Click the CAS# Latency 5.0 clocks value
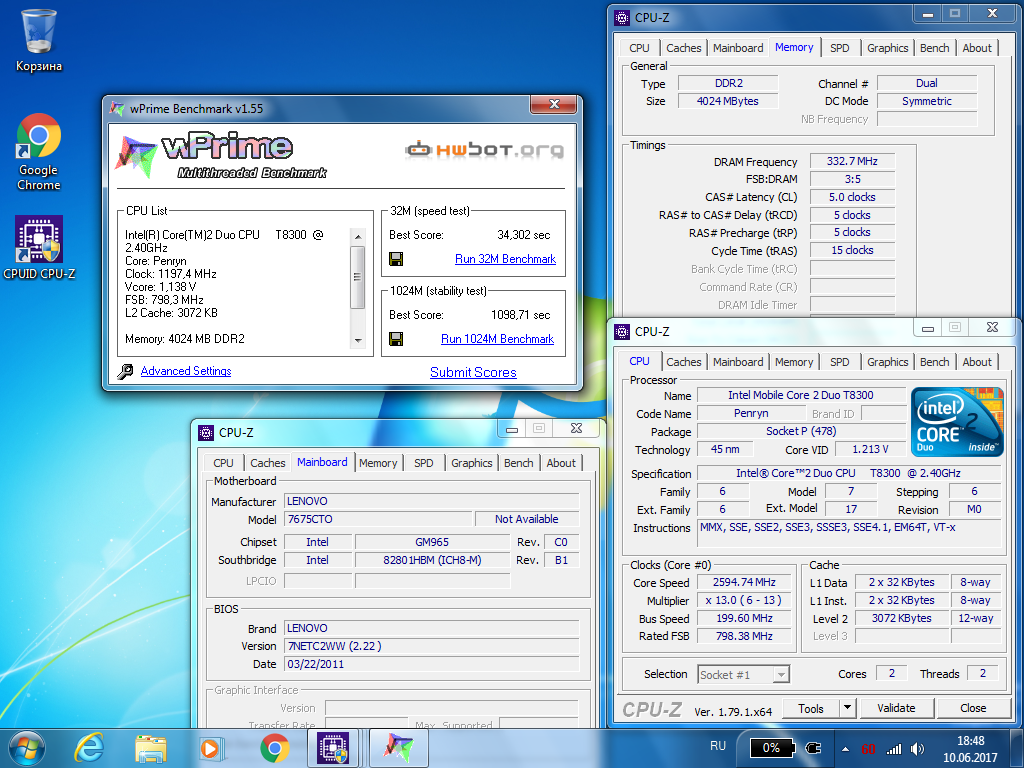The width and height of the screenshot is (1024, 768). click(x=852, y=197)
